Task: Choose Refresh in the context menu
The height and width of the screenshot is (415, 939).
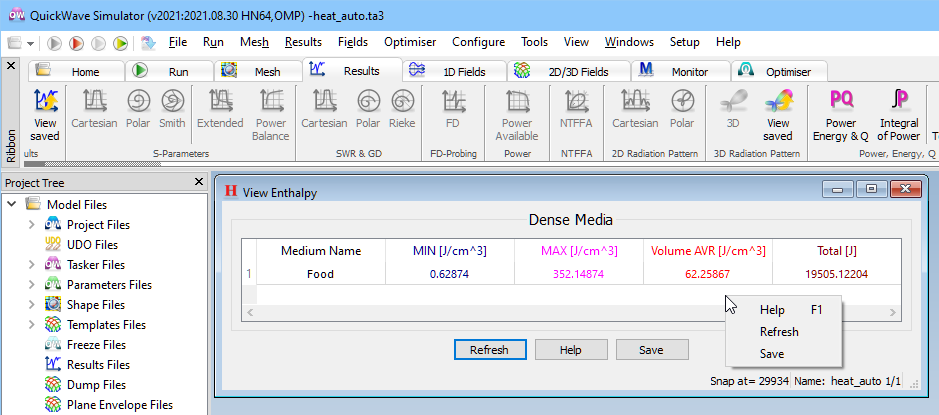Action: pos(783,332)
